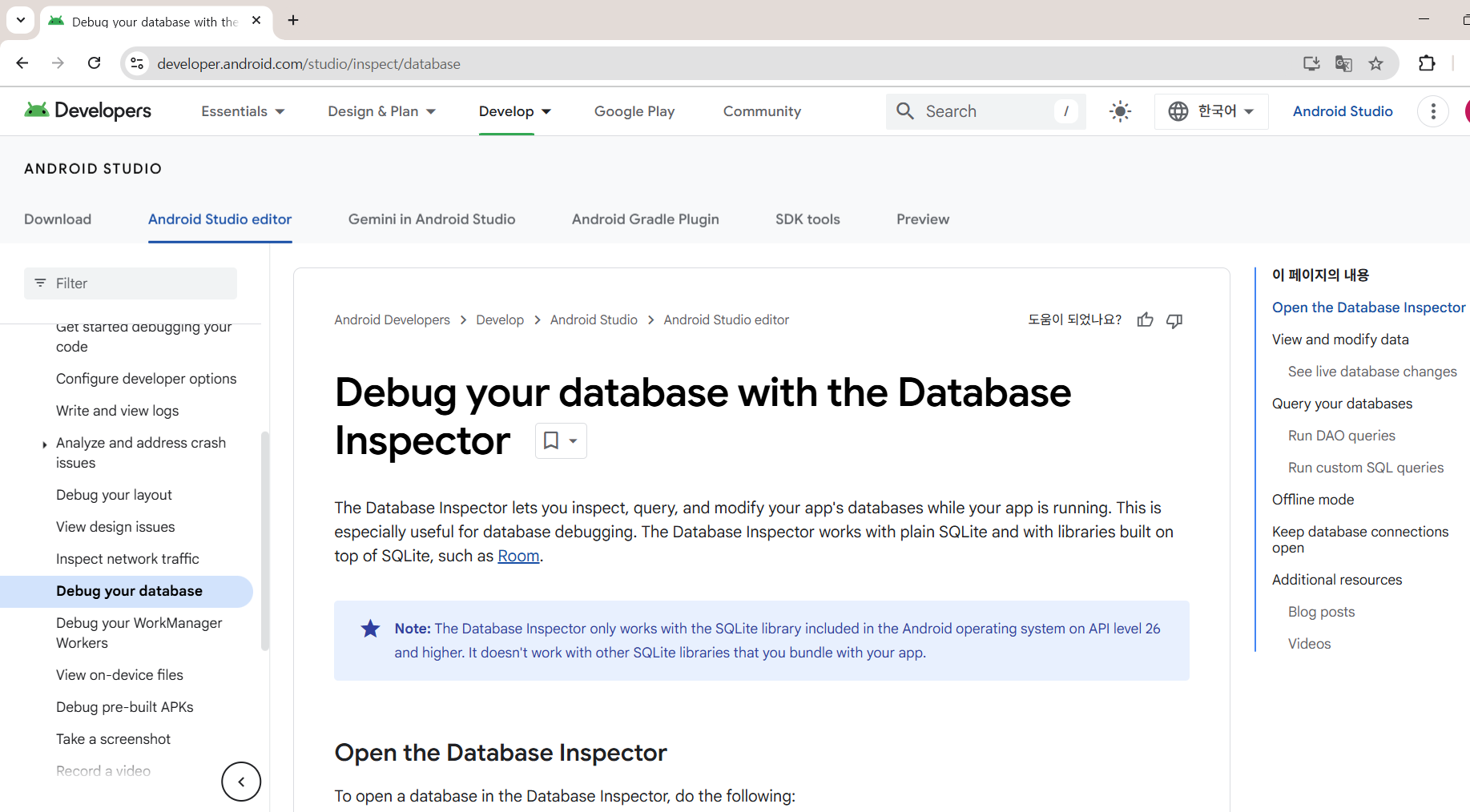The height and width of the screenshot is (812, 1470).
Task: Reload the current page
Action: pyautogui.click(x=94, y=63)
